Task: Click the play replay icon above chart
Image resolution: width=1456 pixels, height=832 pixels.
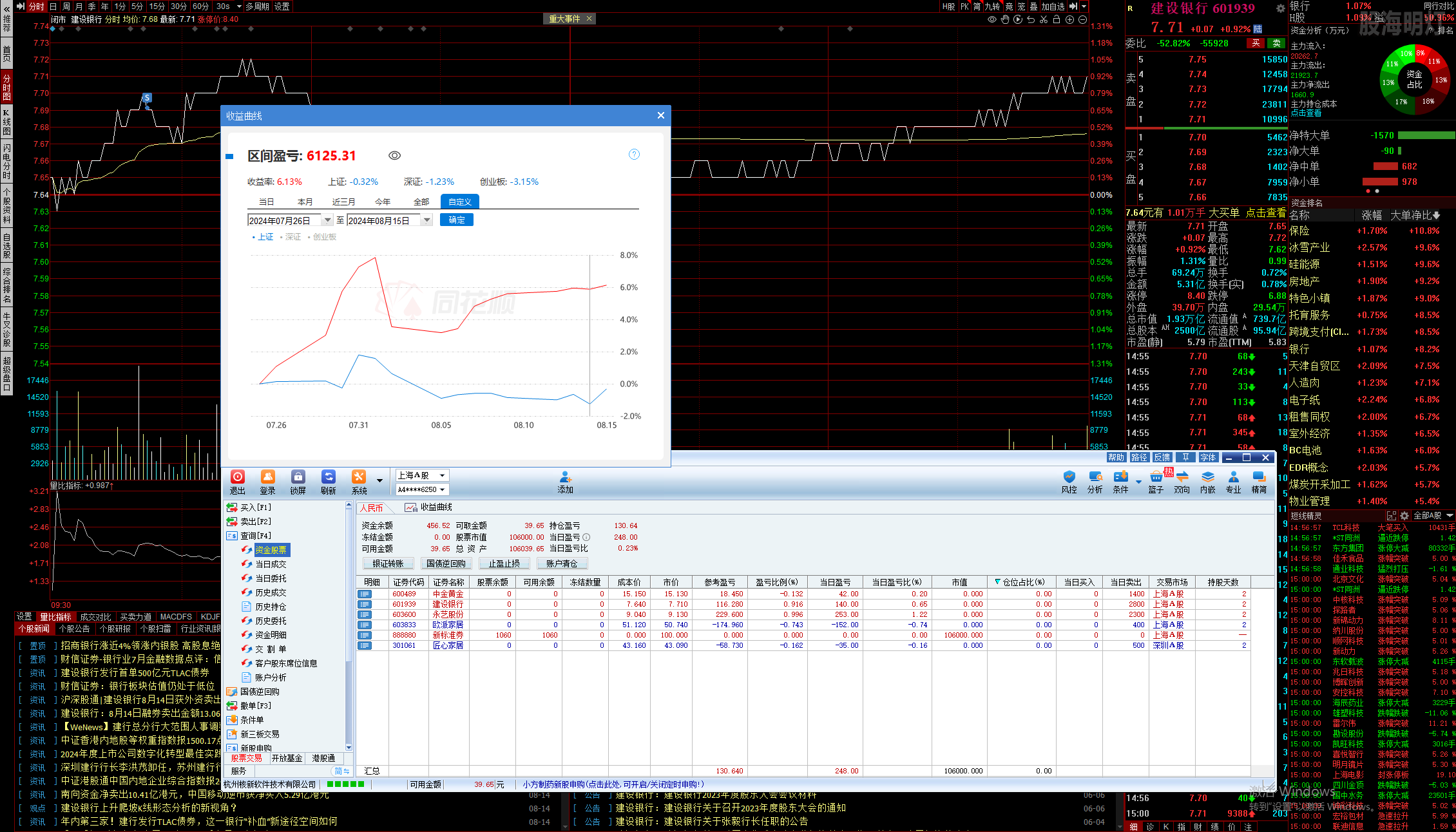Action: coord(1018,19)
